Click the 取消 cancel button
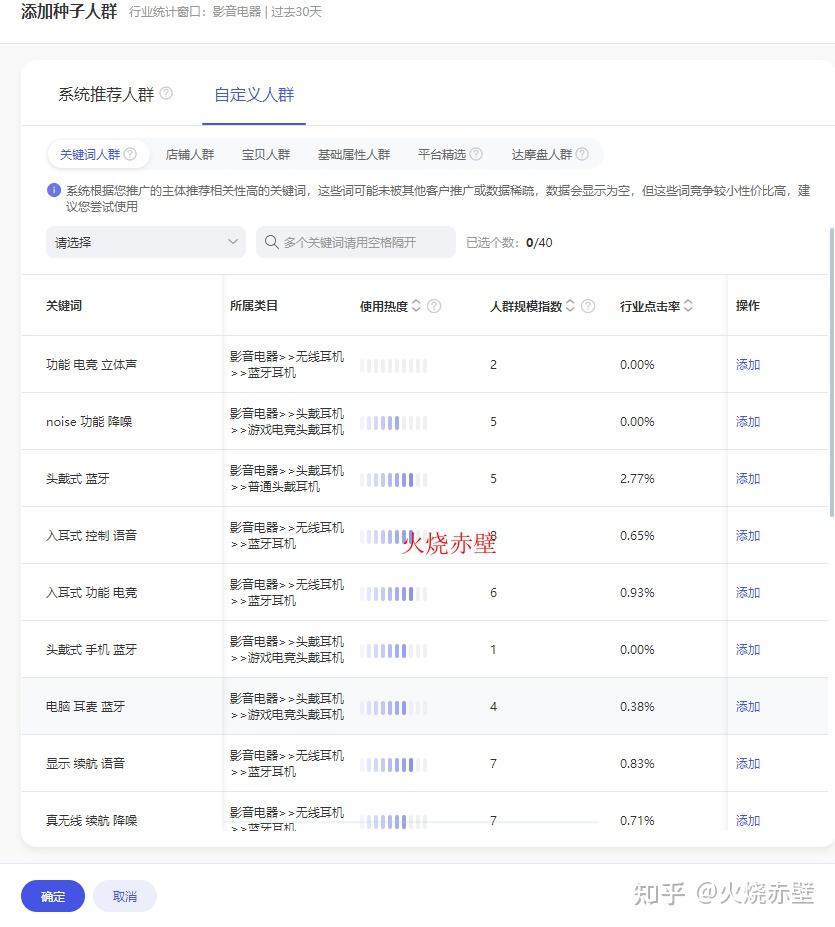This screenshot has width=835, height=927. click(125, 896)
